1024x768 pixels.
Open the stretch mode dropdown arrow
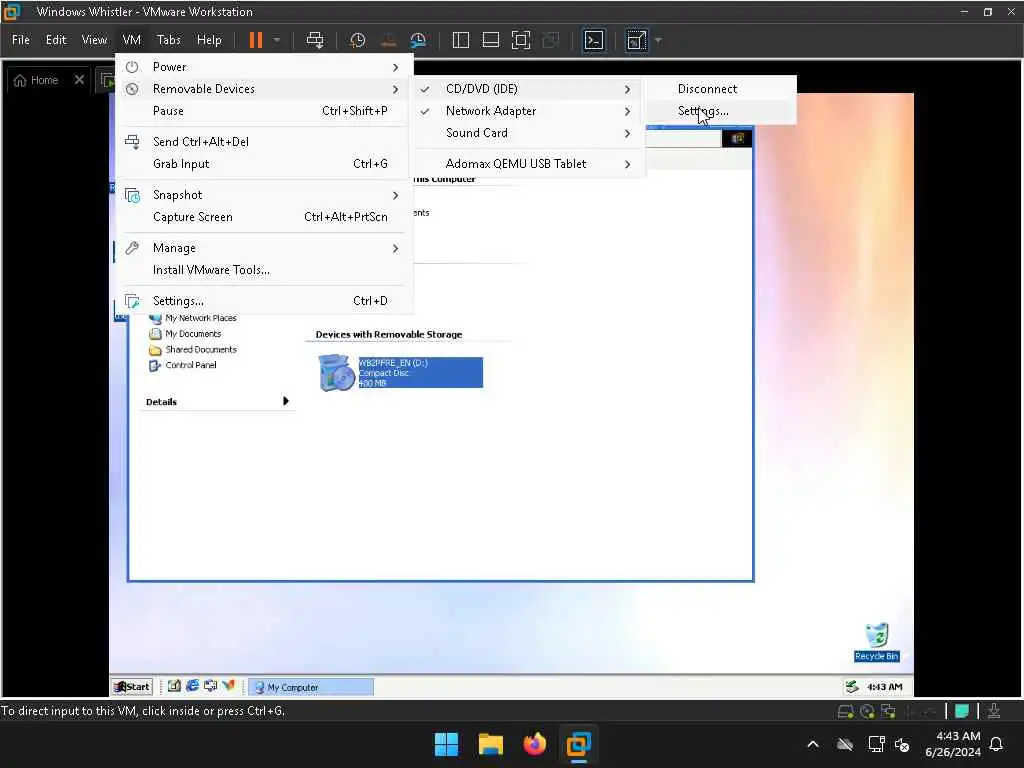pyautogui.click(x=658, y=40)
